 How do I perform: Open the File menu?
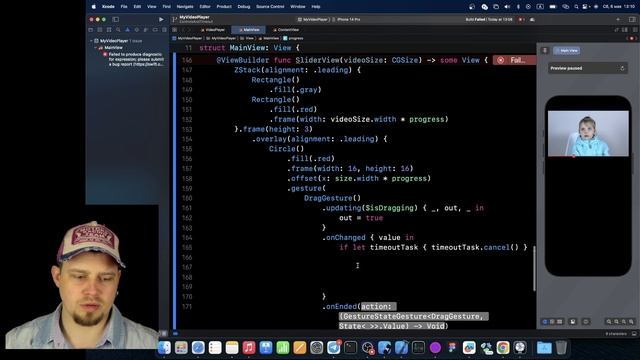(x=124, y=7)
